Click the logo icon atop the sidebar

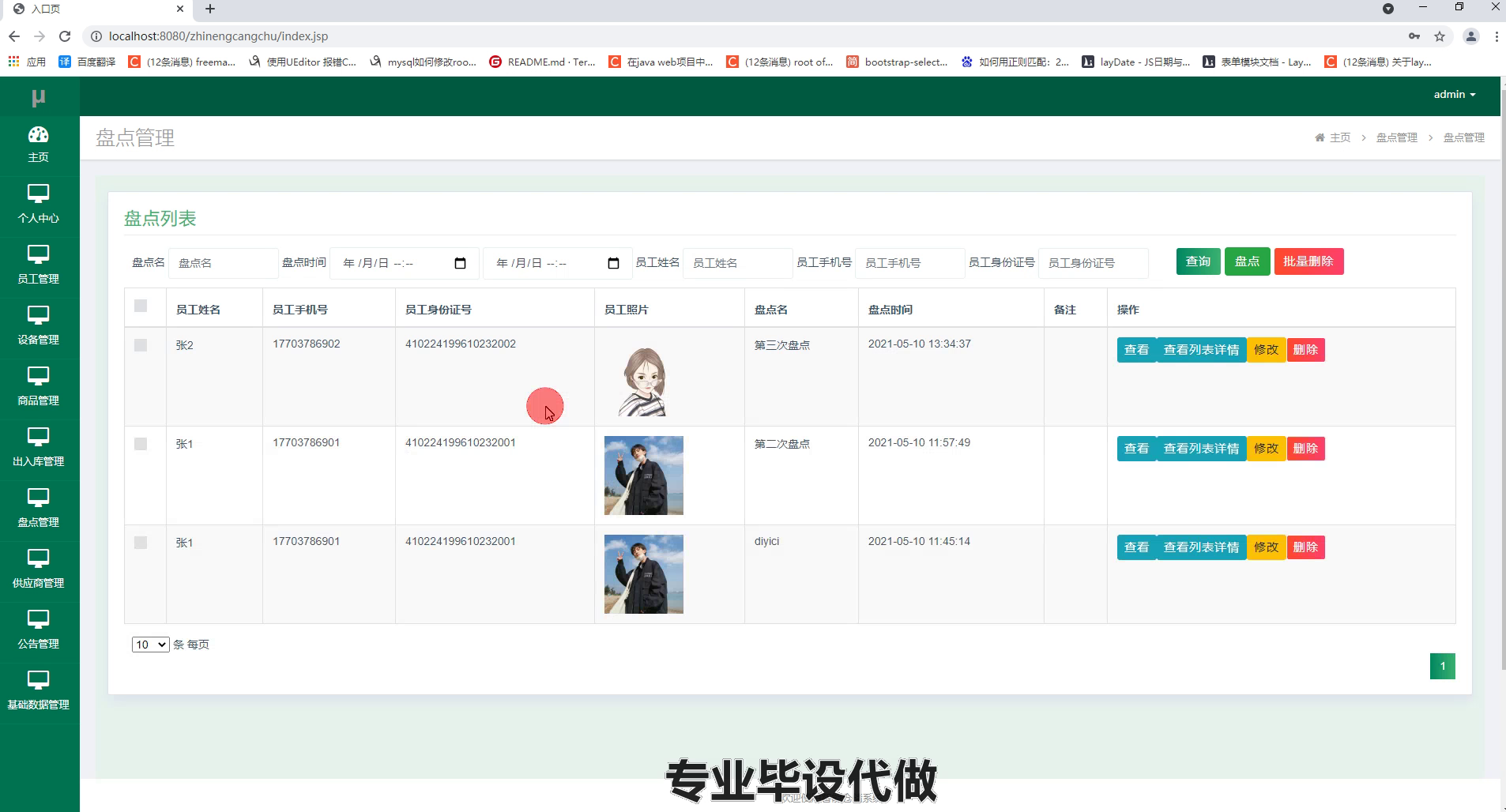tap(38, 97)
